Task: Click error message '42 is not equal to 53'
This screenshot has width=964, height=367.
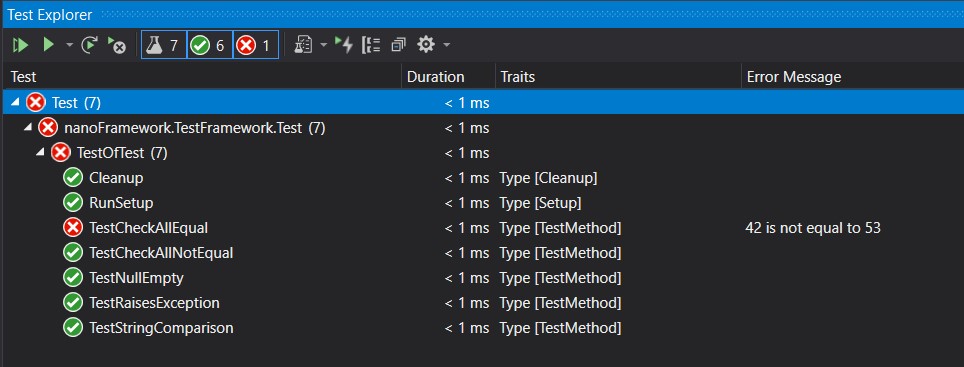Action: (x=813, y=228)
